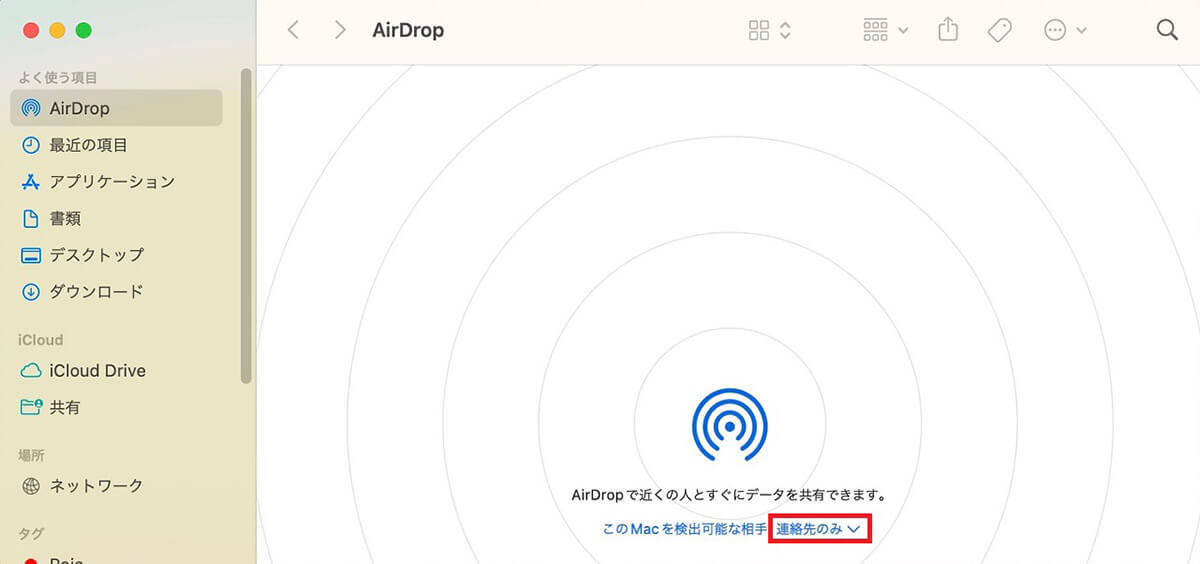Screen dimensions: 1200x564
Task: Click the download arrow icon beside ダウンロード
Action: [31, 292]
